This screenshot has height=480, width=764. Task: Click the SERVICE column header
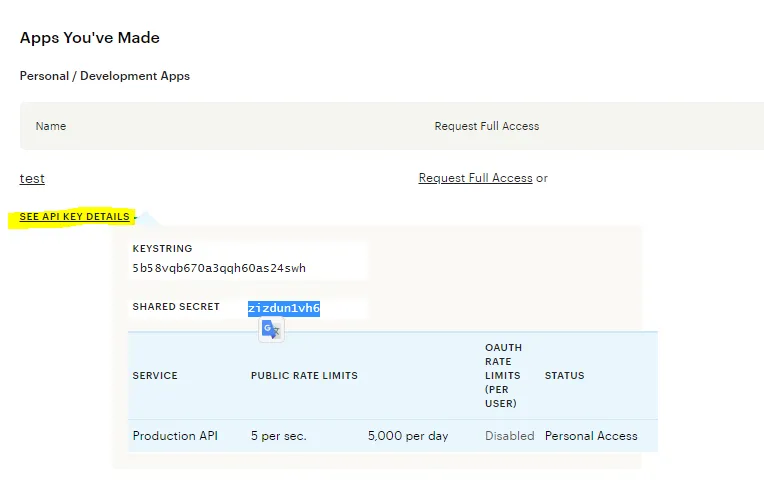pyautogui.click(x=155, y=376)
